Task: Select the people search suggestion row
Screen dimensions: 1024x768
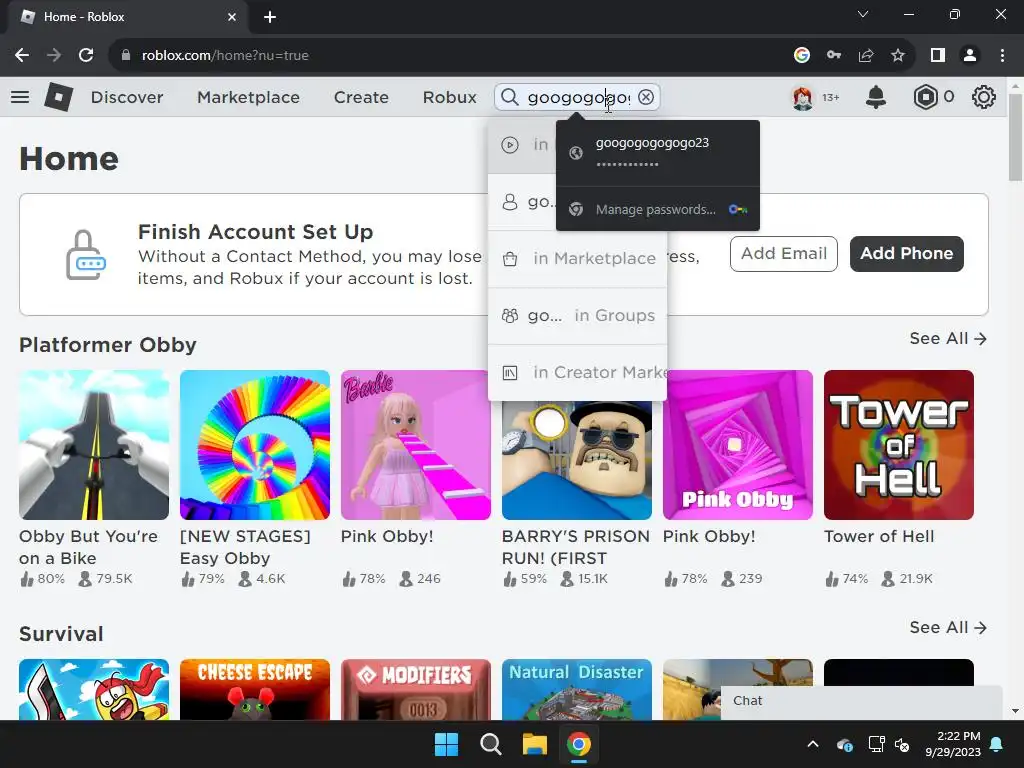Action: [522, 202]
